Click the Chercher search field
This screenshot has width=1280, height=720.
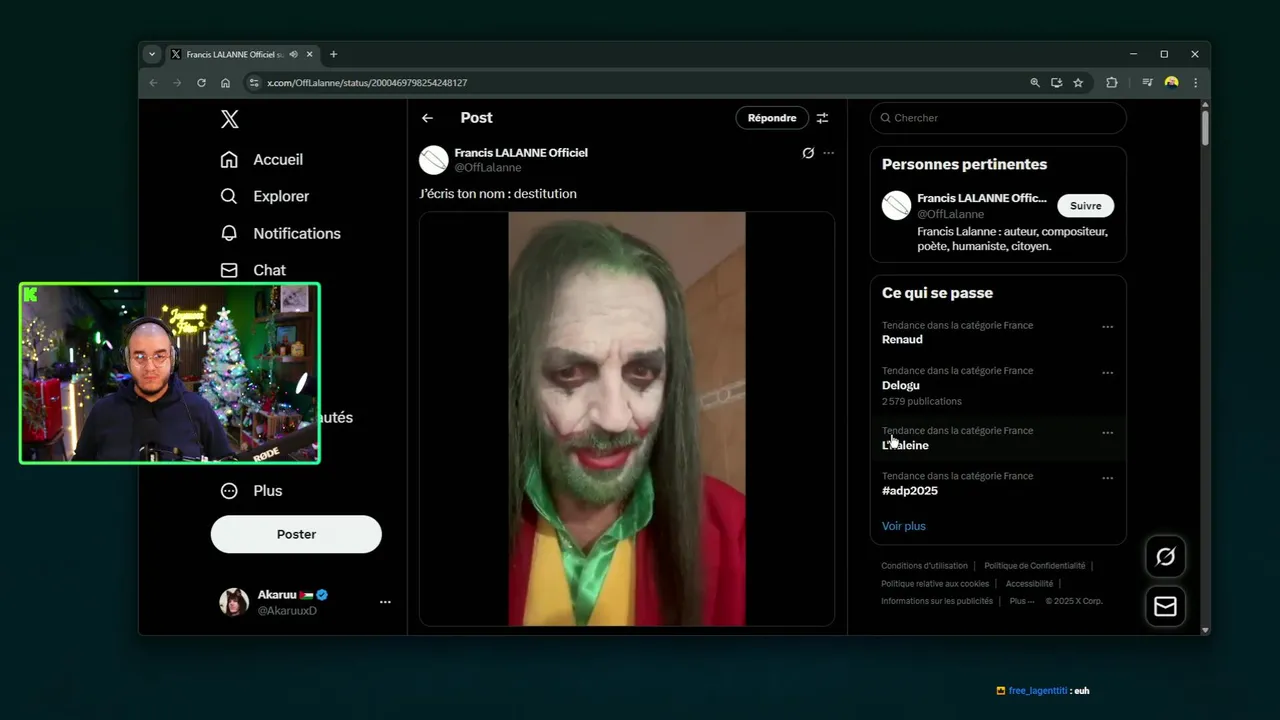[x=998, y=118]
